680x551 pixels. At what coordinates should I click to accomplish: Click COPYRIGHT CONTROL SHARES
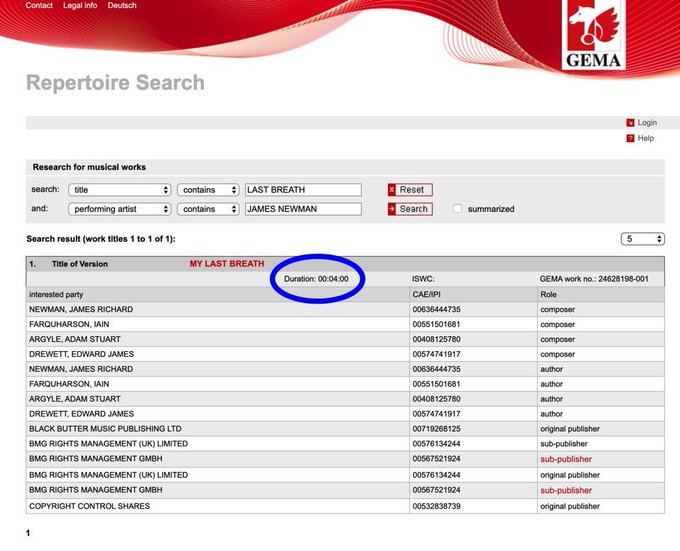point(89,506)
